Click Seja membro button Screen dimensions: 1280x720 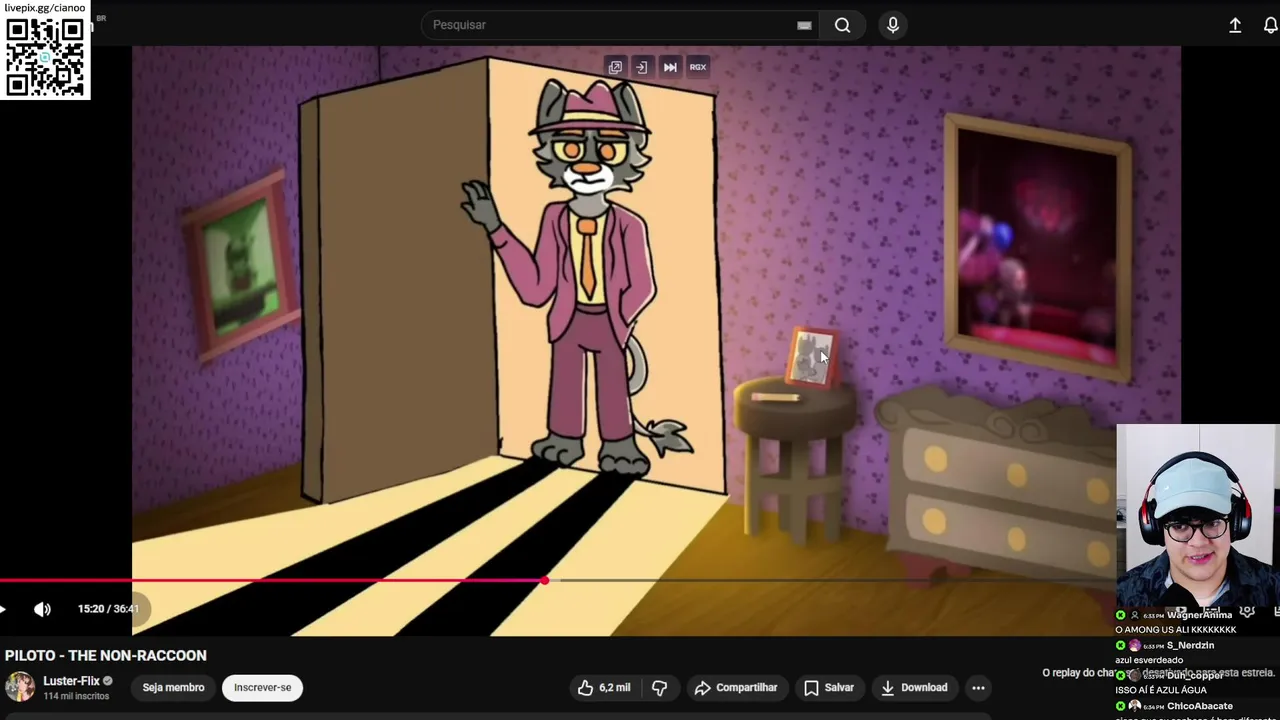(173, 688)
